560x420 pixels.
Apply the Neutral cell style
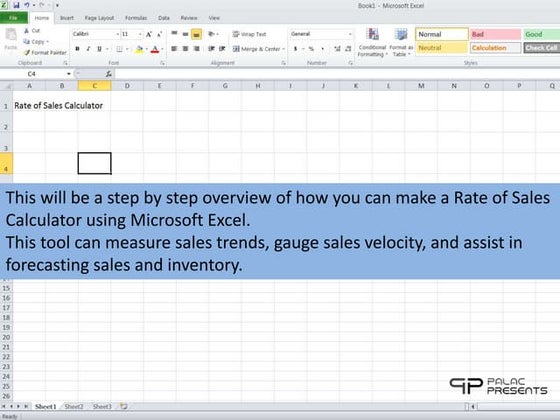[442, 48]
